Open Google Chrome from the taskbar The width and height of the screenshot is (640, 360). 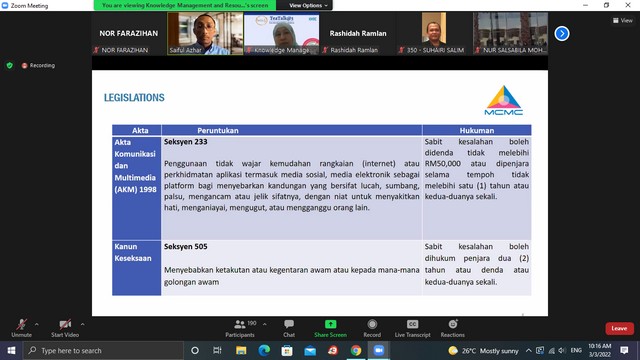coord(356,351)
